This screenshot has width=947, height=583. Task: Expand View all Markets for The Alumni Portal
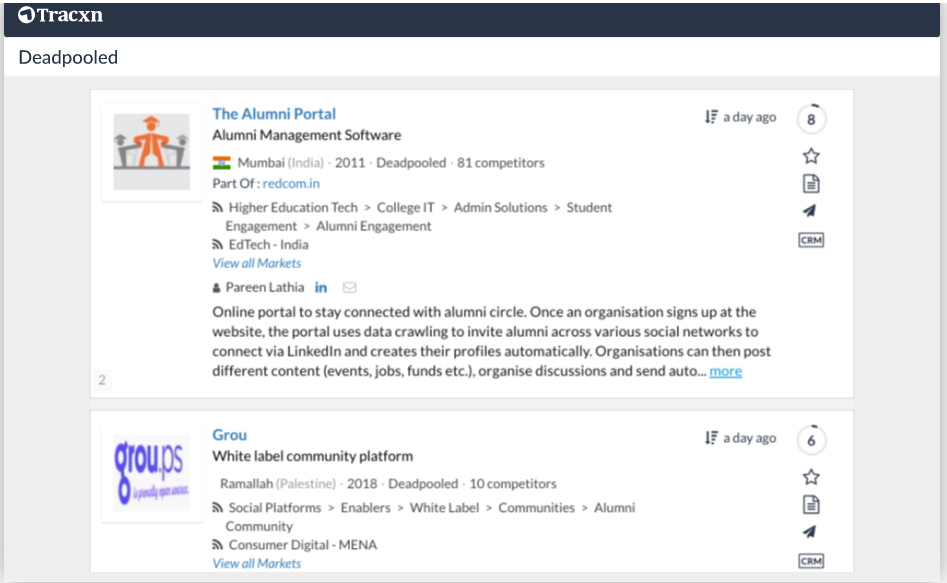click(x=257, y=263)
